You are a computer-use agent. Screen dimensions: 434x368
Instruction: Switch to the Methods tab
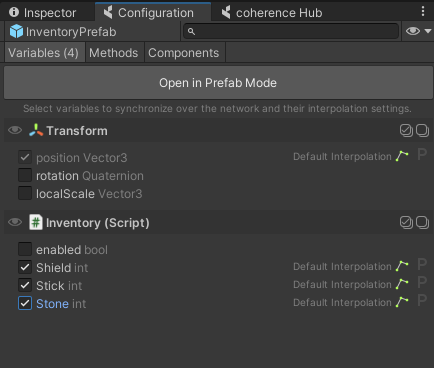click(114, 53)
